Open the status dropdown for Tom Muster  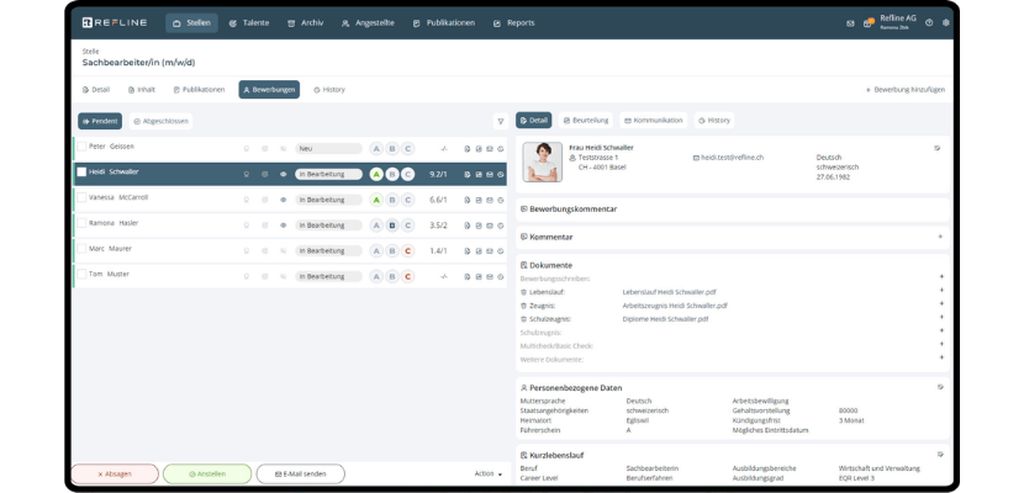click(327, 276)
